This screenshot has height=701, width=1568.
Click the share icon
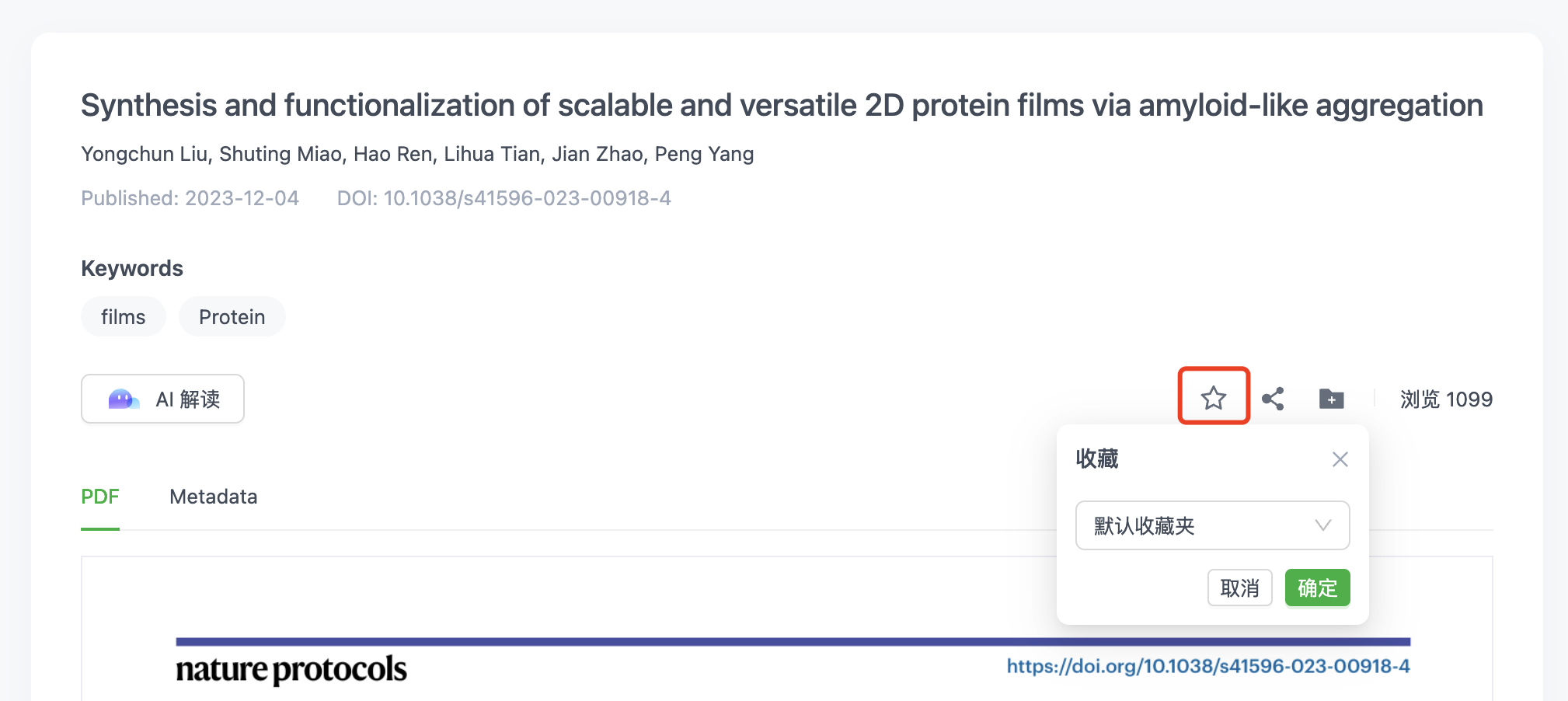pyautogui.click(x=1273, y=399)
